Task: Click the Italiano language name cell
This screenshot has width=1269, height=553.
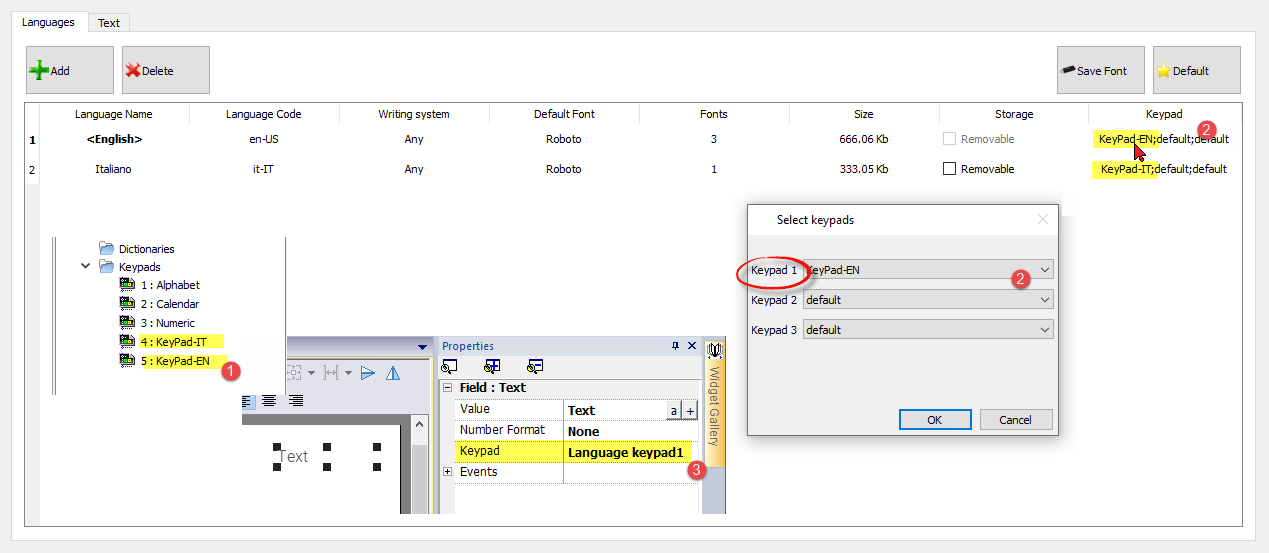Action: point(113,169)
